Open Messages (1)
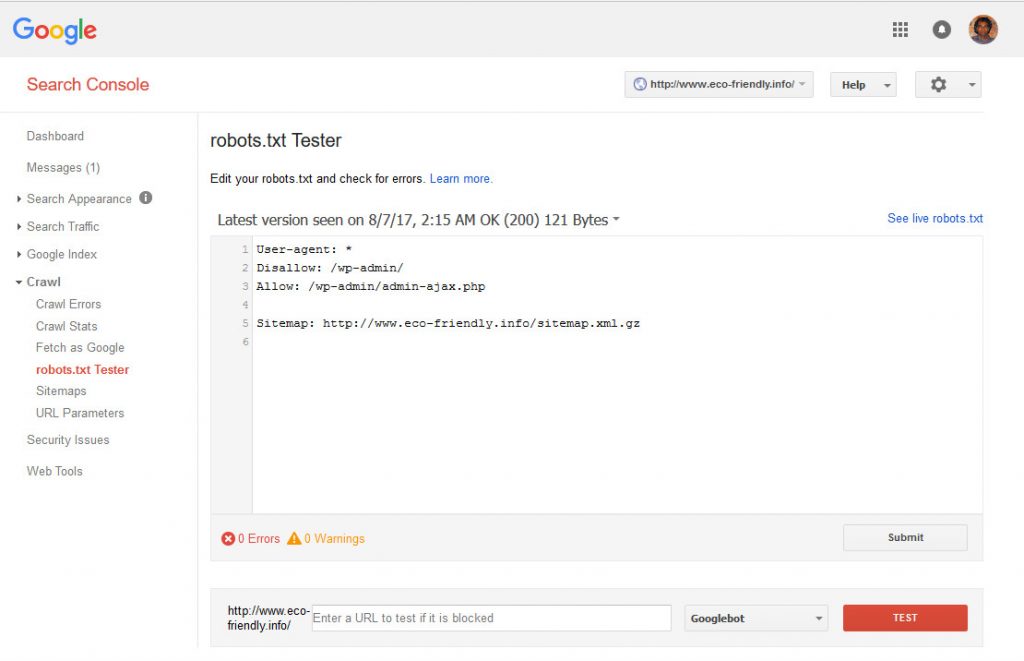The width and height of the screenshot is (1024, 661). [x=63, y=167]
